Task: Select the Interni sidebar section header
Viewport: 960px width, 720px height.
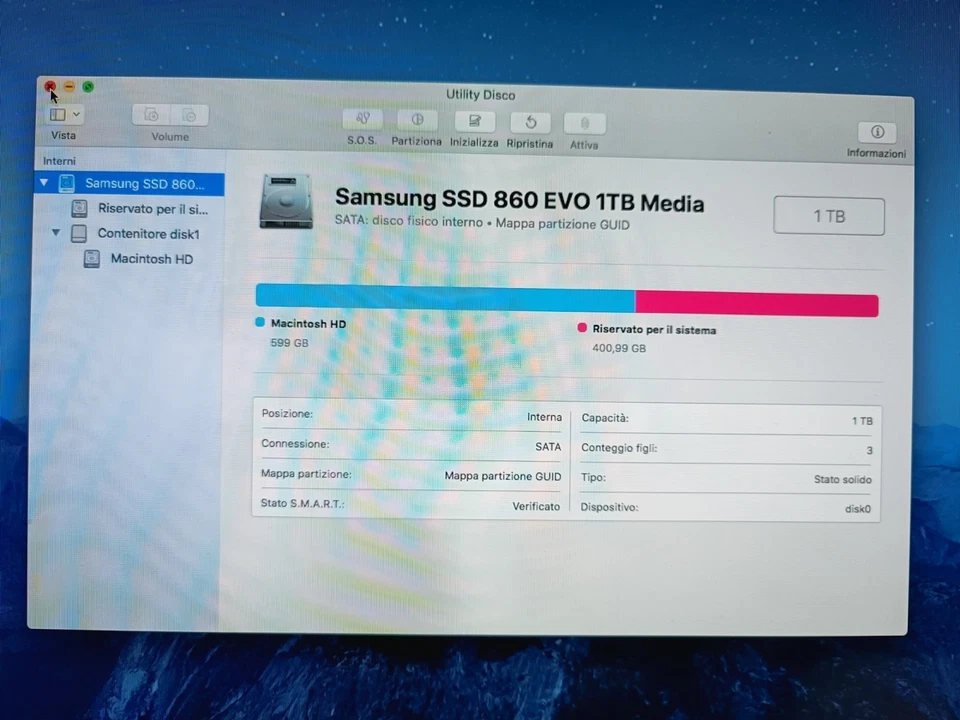Action: click(x=58, y=160)
